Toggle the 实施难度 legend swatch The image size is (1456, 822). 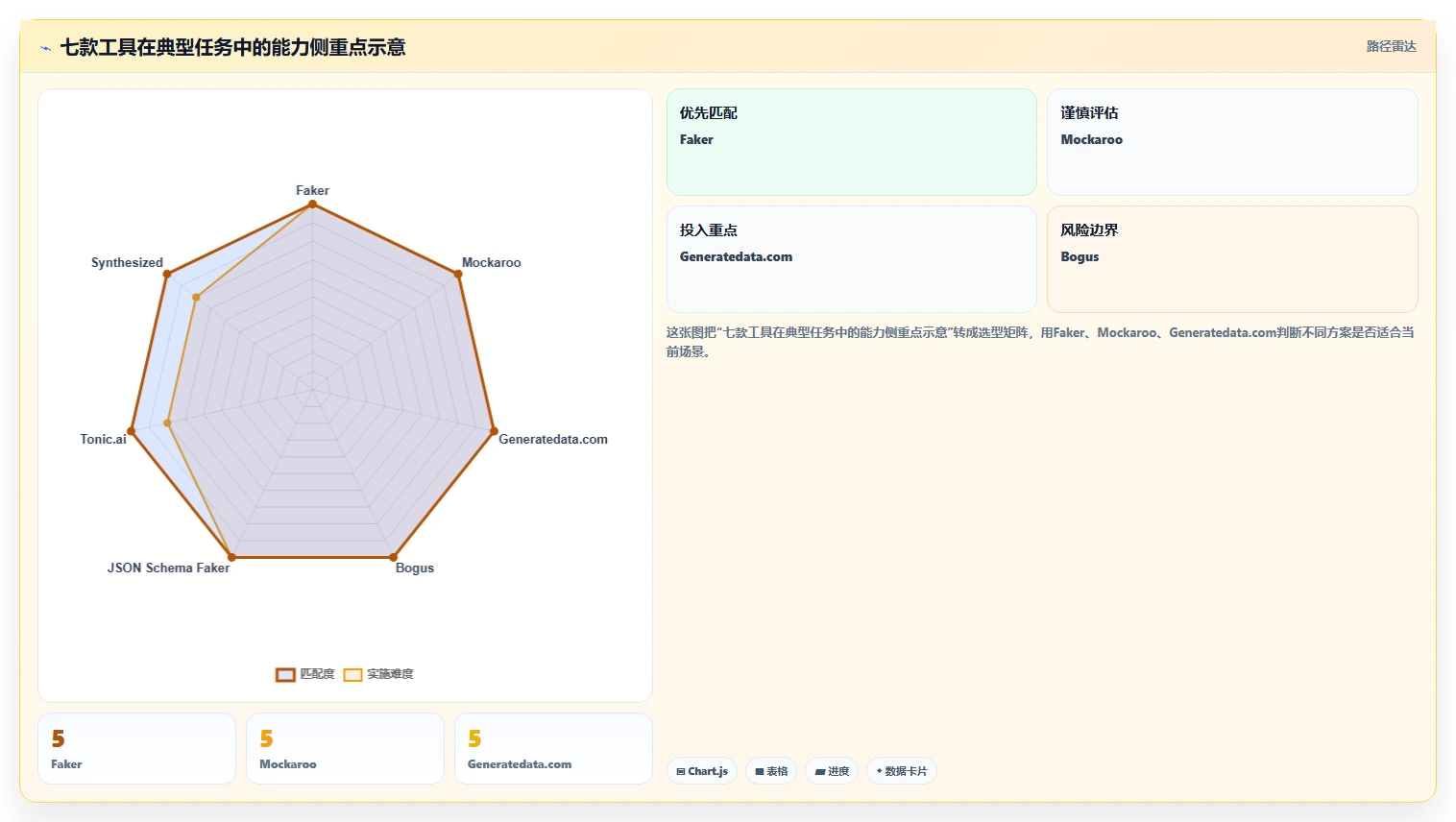click(x=352, y=675)
